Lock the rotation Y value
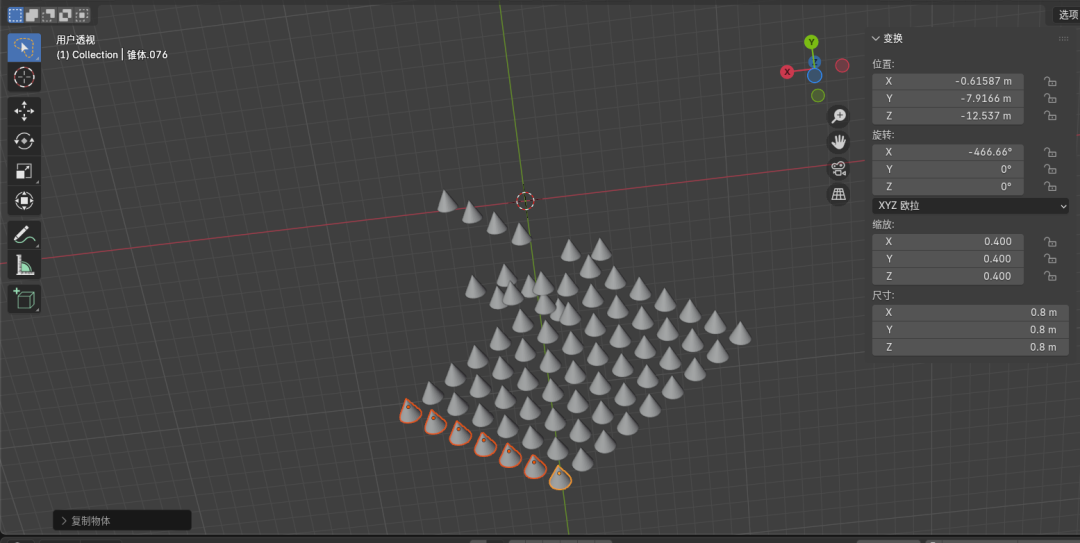Viewport: 1080px width, 543px height. 1050,170
